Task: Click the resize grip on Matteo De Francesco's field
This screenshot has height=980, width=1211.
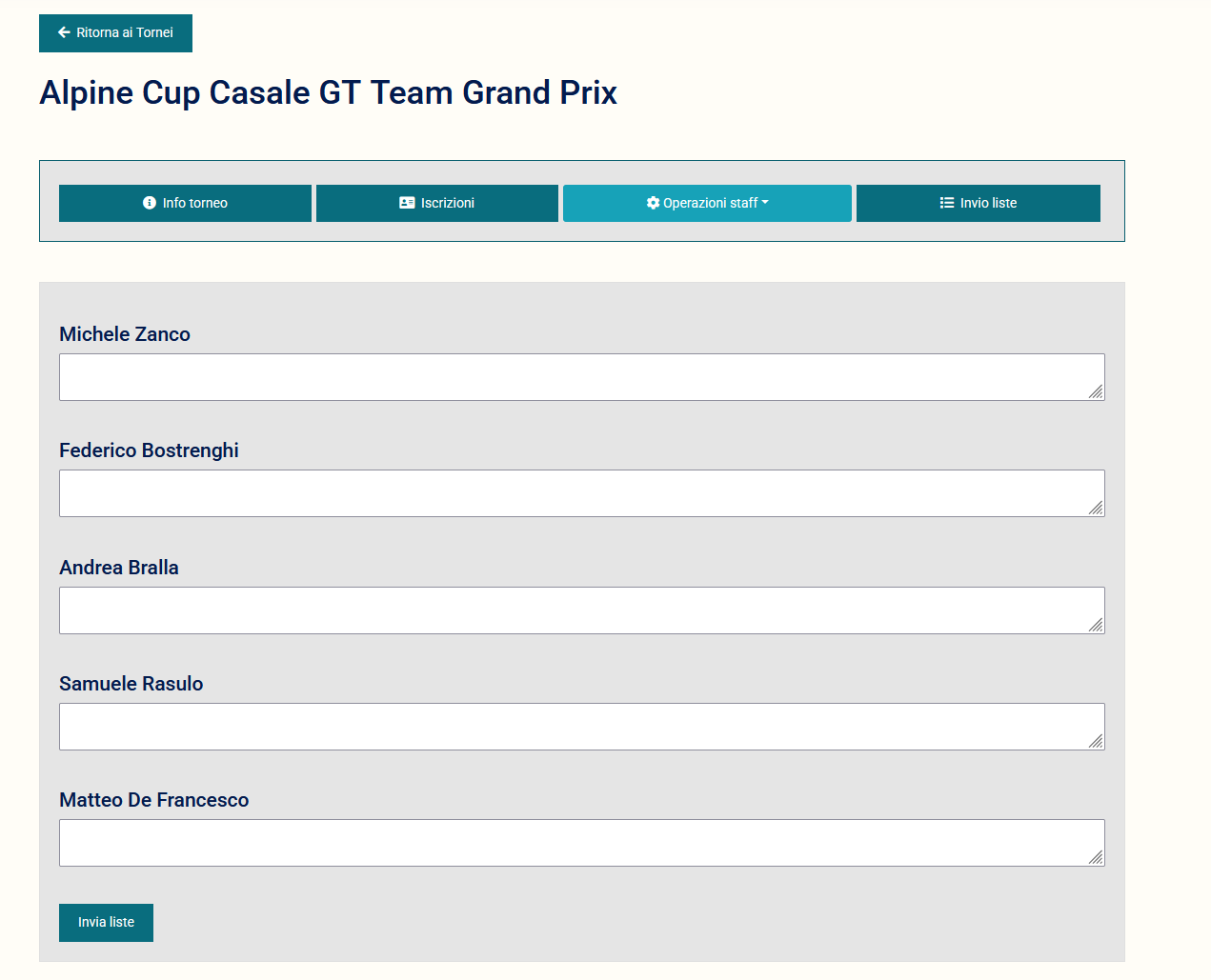Action: 1097,858
